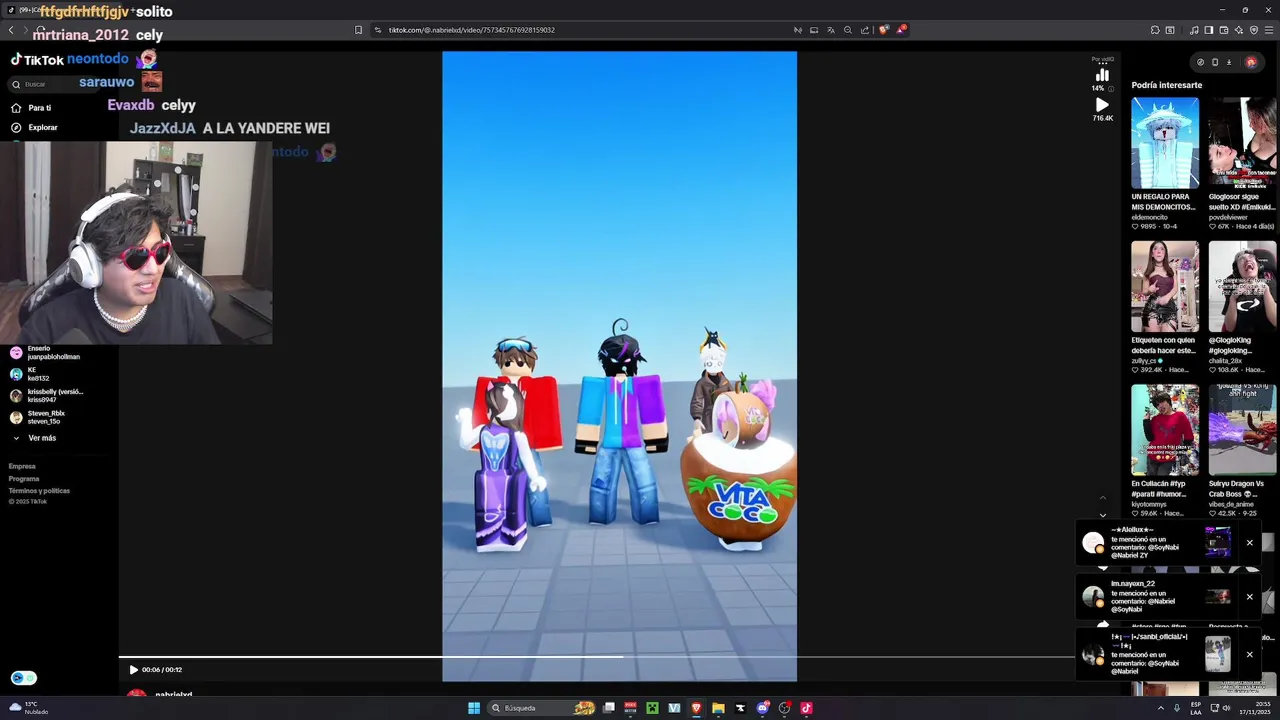This screenshot has height=720, width=1280.
Task: Open the Explorar section
Action: click(x=34, y=128)
